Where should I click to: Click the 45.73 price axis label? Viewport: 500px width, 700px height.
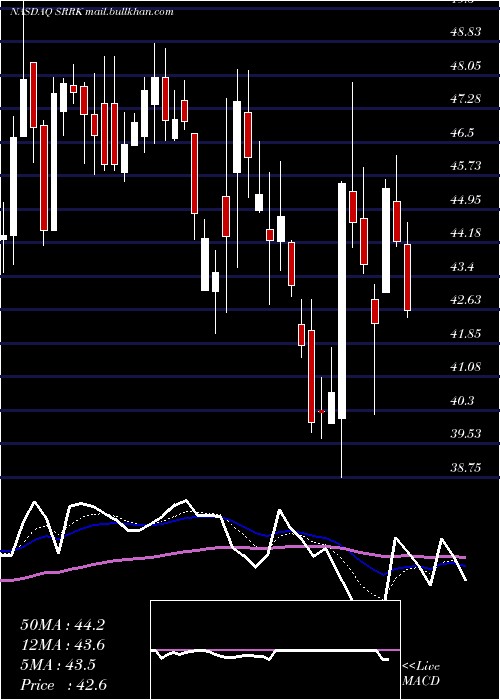click(466, 166)
